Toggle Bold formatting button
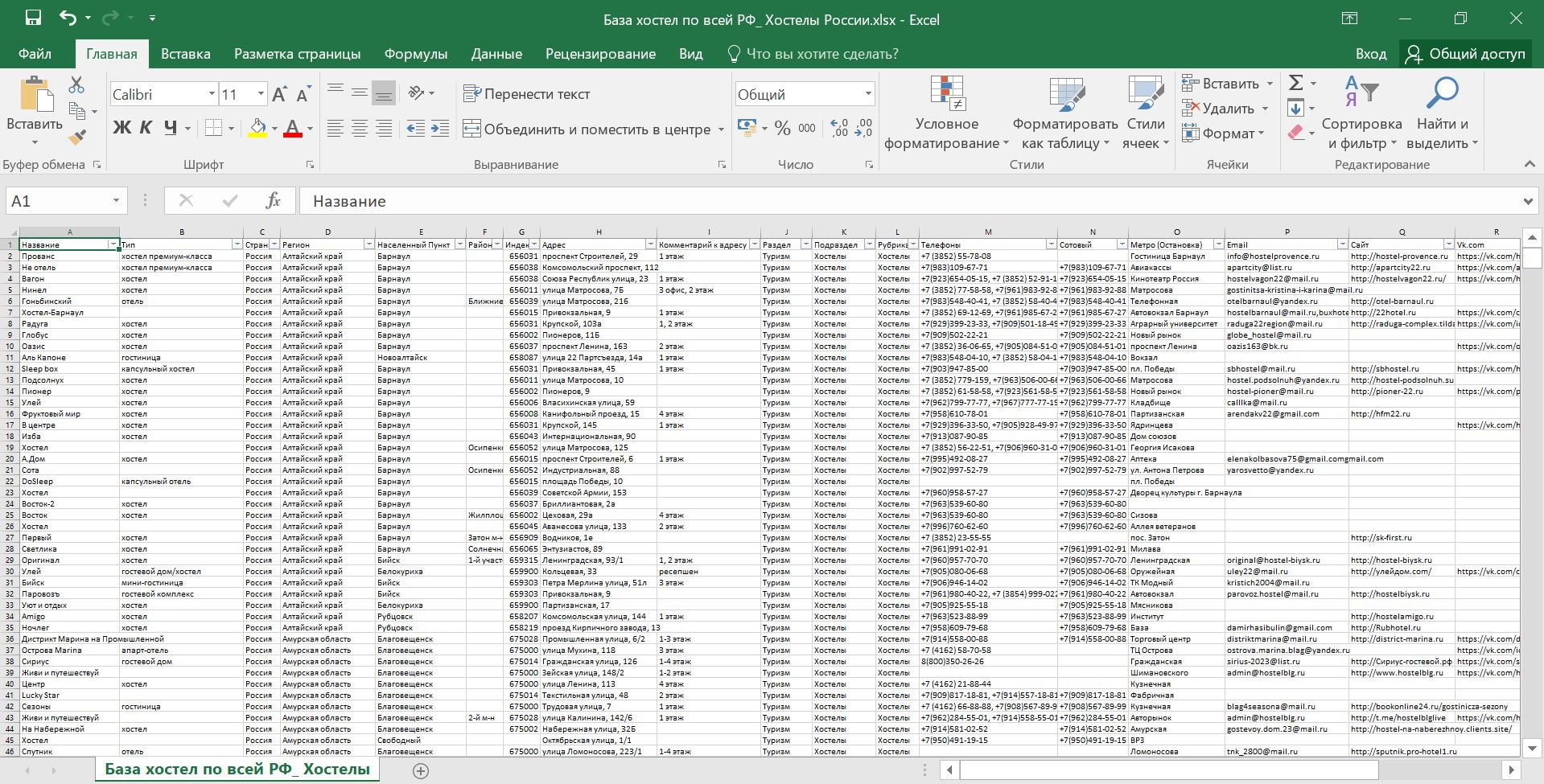1544x784 pixels. pyautogui.click(x=121, y=128)
